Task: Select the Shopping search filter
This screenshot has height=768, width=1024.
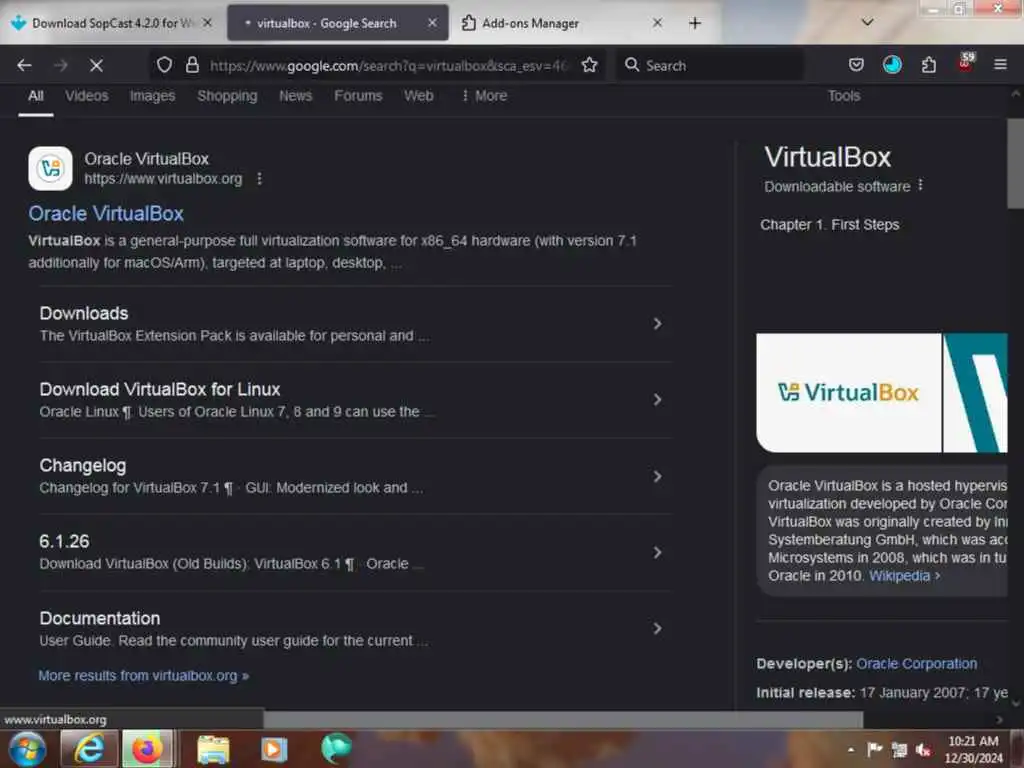Action: 227,96
